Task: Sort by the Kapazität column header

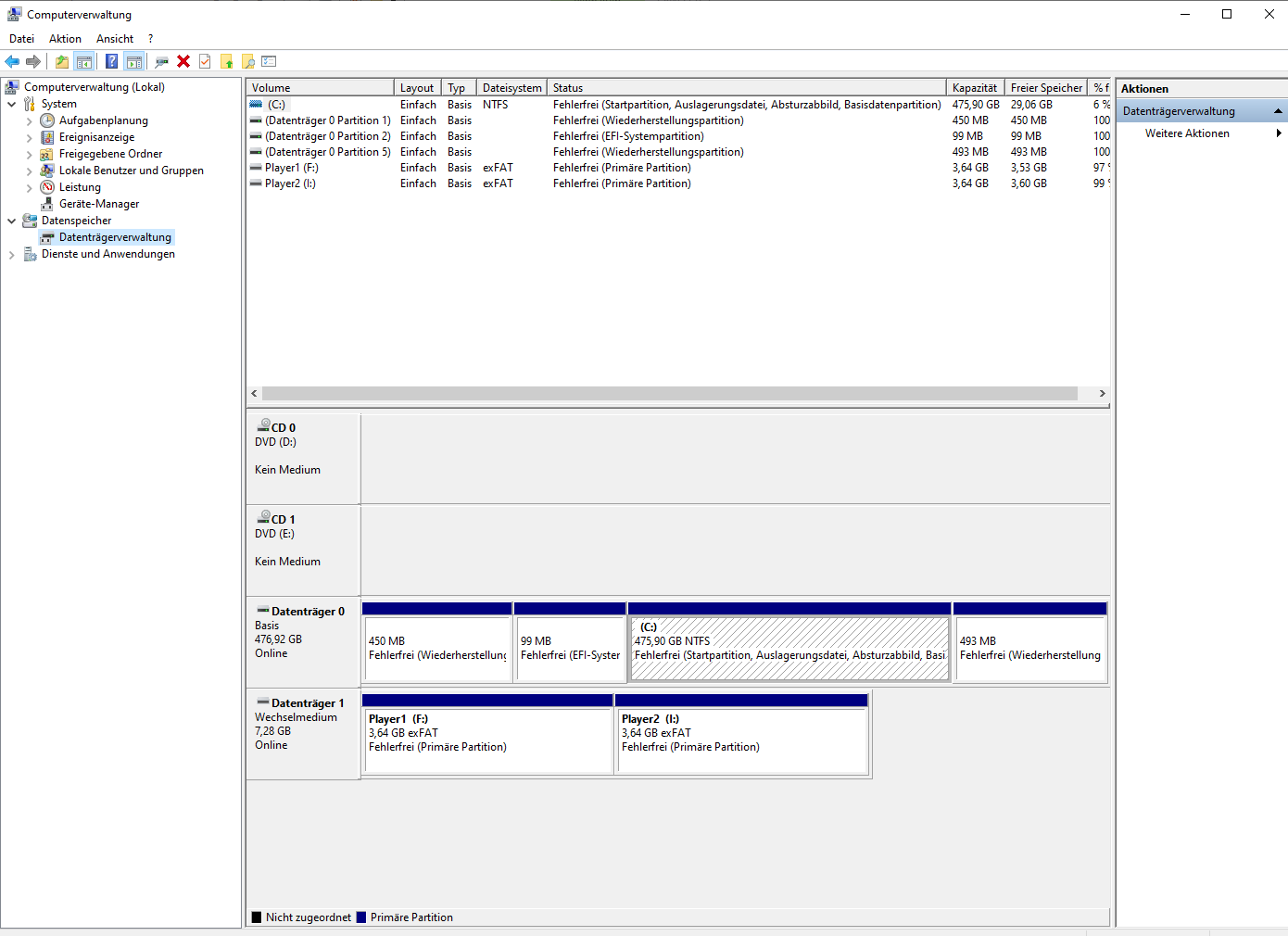Action: click(976, 88)
